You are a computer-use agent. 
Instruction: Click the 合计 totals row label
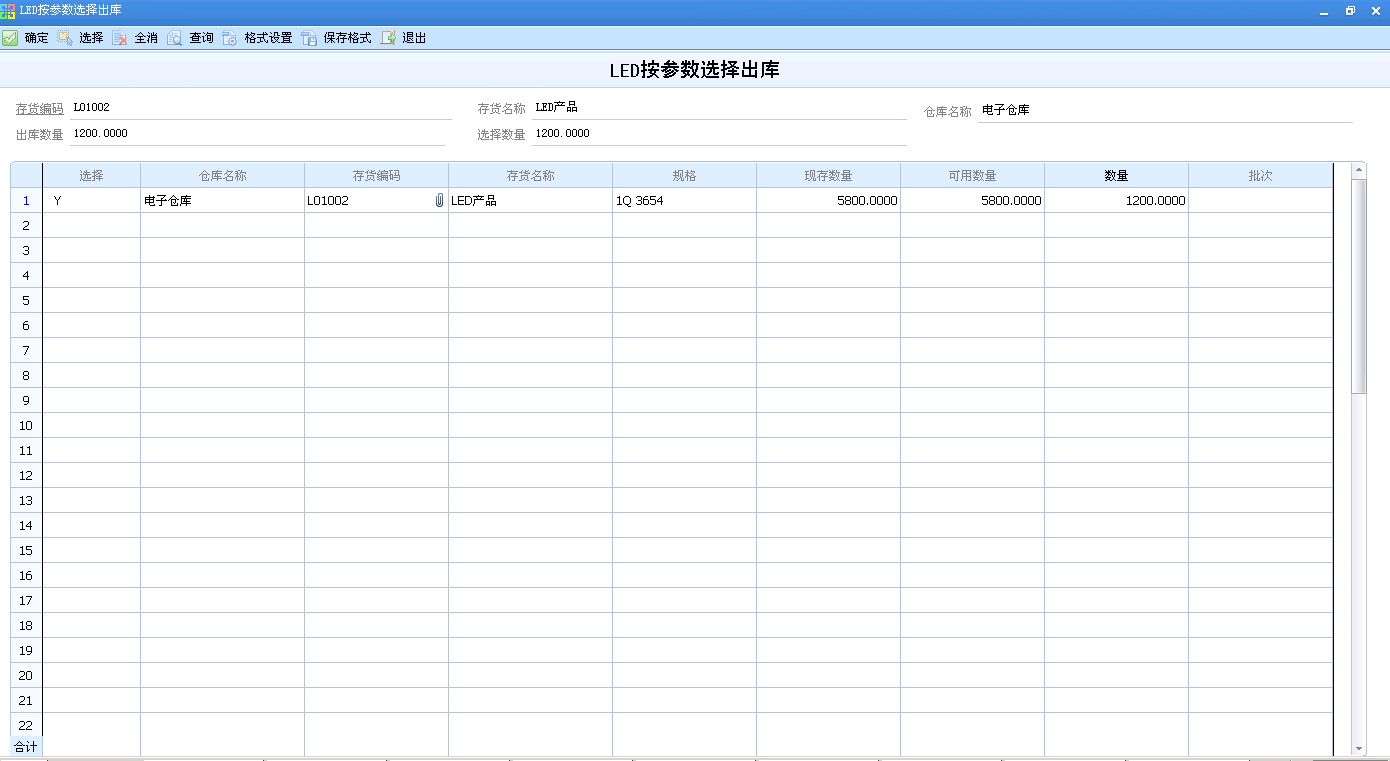[24, 746]
